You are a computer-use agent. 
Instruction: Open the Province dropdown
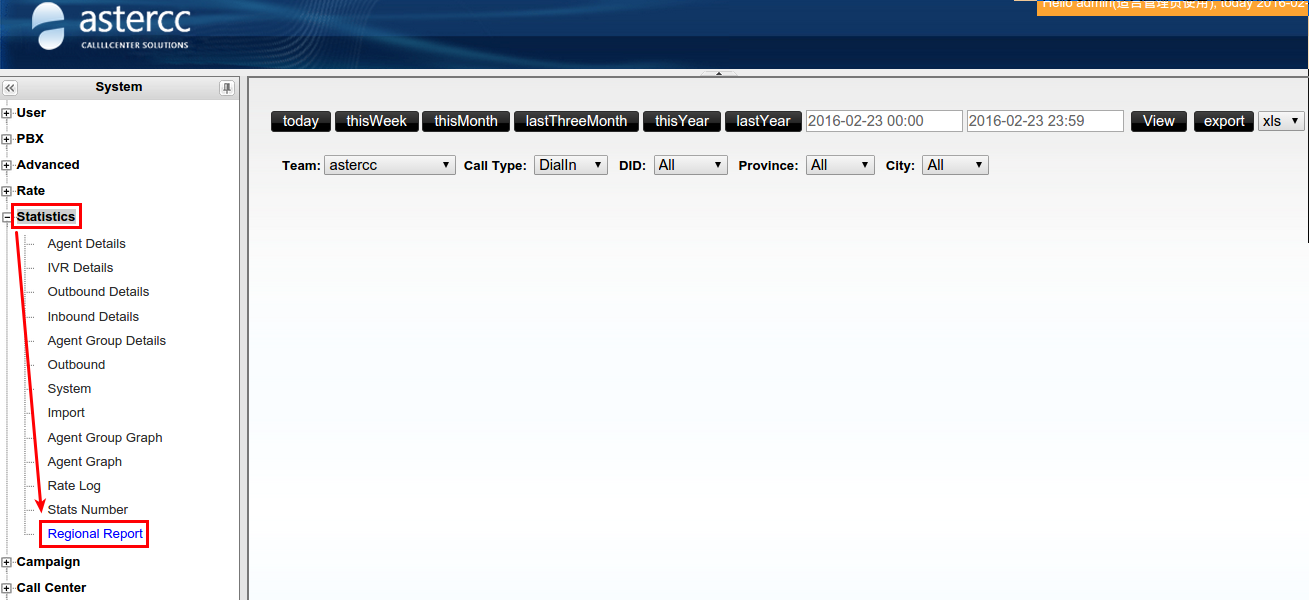click(x=840, y=165)
